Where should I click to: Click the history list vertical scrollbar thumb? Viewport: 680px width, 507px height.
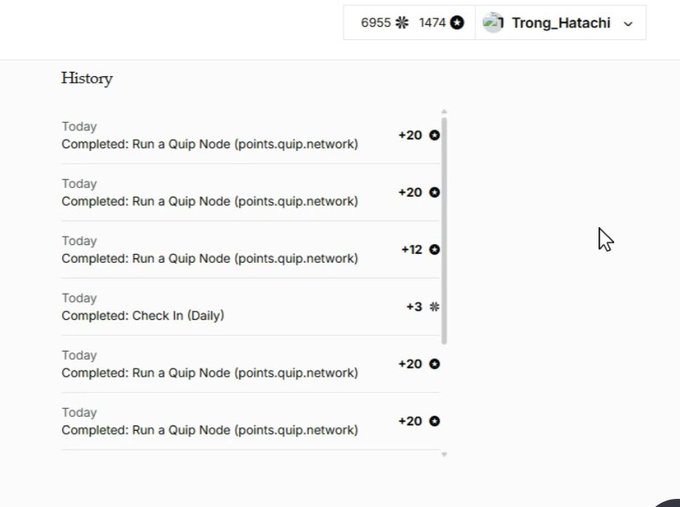(x=444, y=231)
